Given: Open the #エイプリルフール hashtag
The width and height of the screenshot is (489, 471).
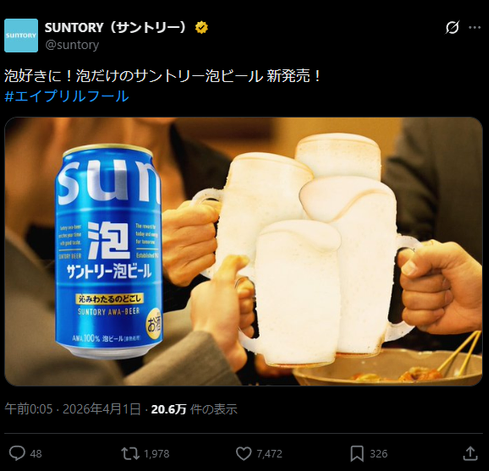Looking at the screenshot, I should click(67, 96).
